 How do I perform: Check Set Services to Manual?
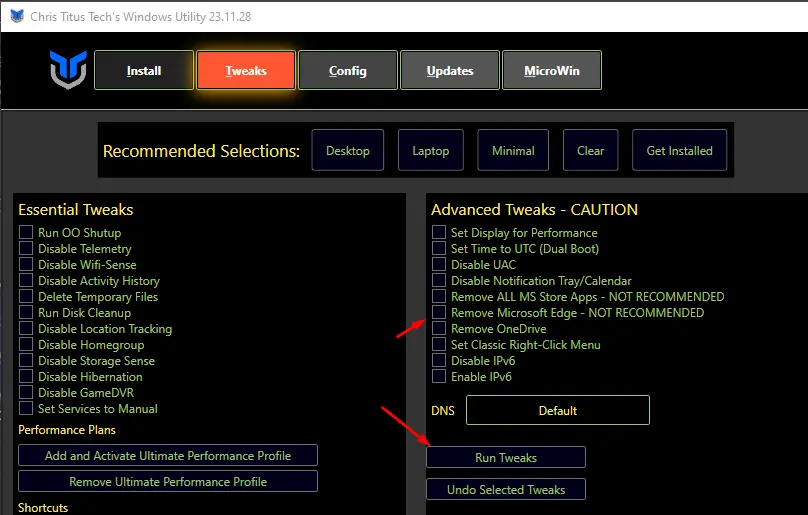coord(26,408)
